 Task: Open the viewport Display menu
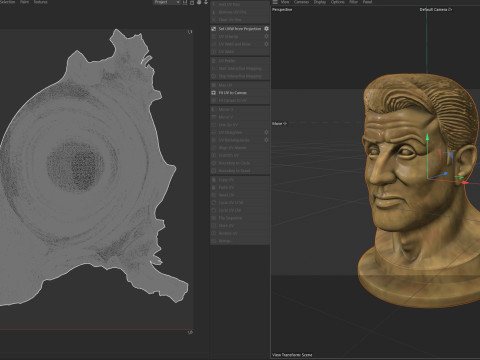[x=320, y=2]
